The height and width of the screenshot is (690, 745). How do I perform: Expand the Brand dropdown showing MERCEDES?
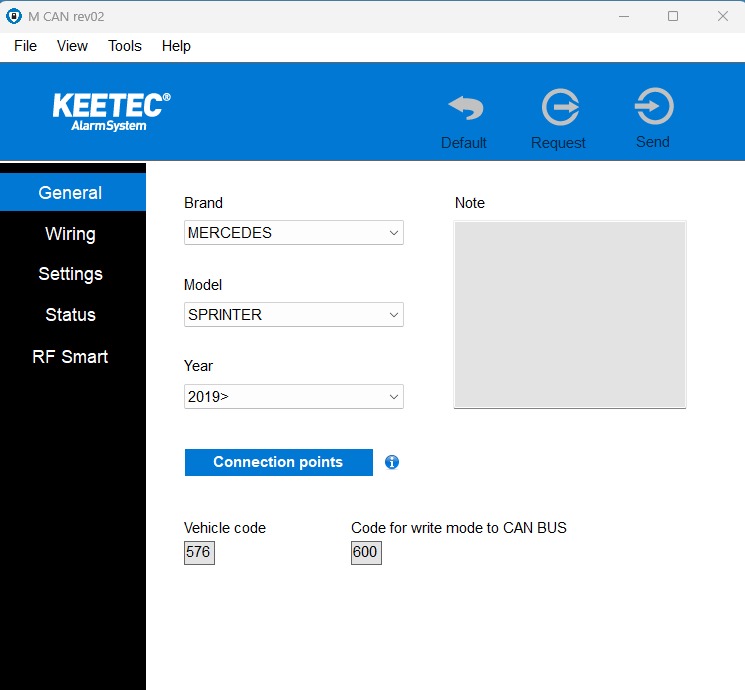point(294,233)
